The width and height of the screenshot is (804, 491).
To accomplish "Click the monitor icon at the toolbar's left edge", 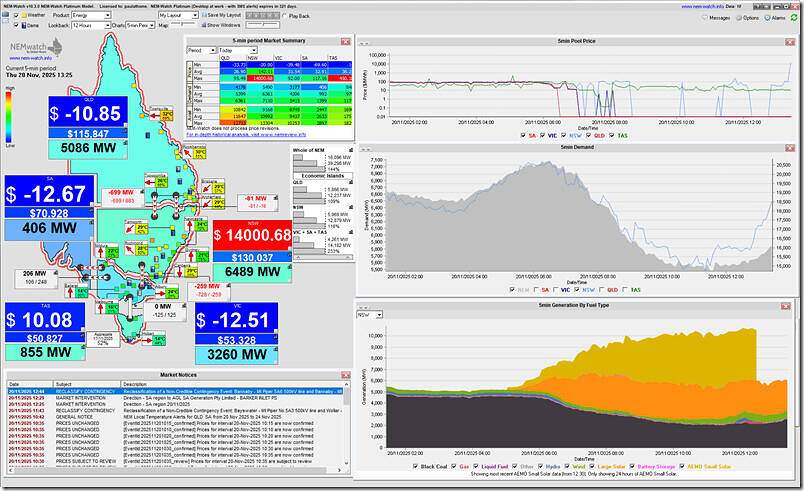I will [x=5, y=15].
